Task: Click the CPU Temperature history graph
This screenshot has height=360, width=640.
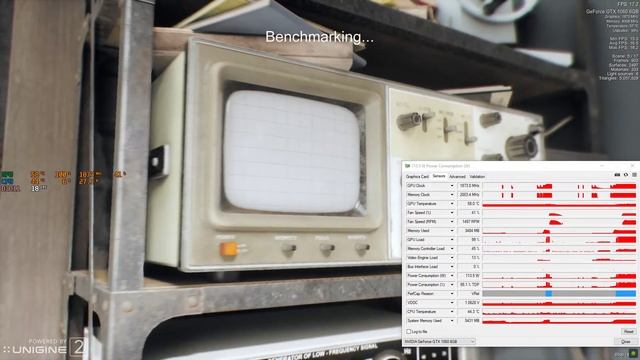Action: click(x=559, y=311)
